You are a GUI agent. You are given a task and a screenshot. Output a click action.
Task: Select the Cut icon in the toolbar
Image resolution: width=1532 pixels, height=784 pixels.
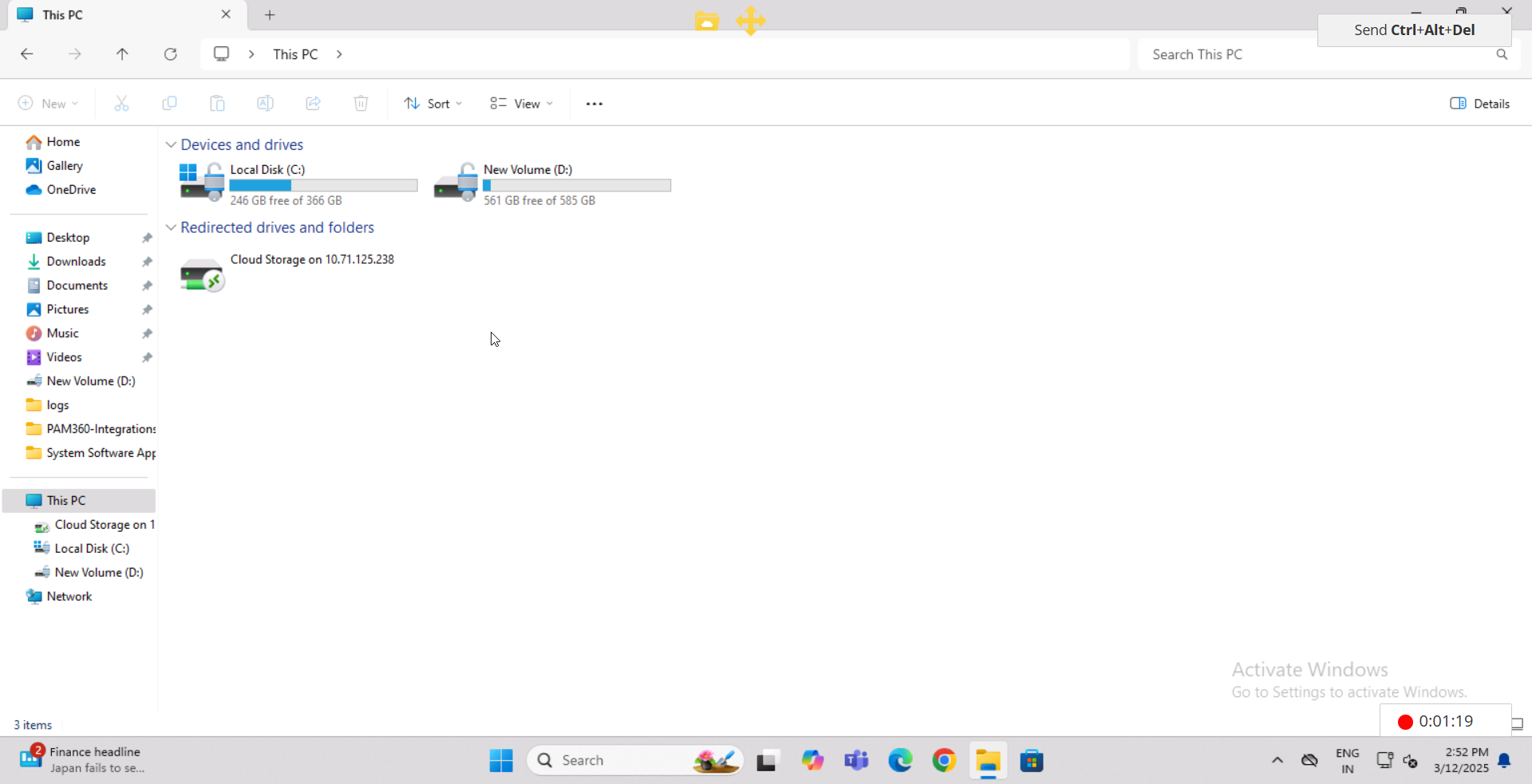point(121,103)
